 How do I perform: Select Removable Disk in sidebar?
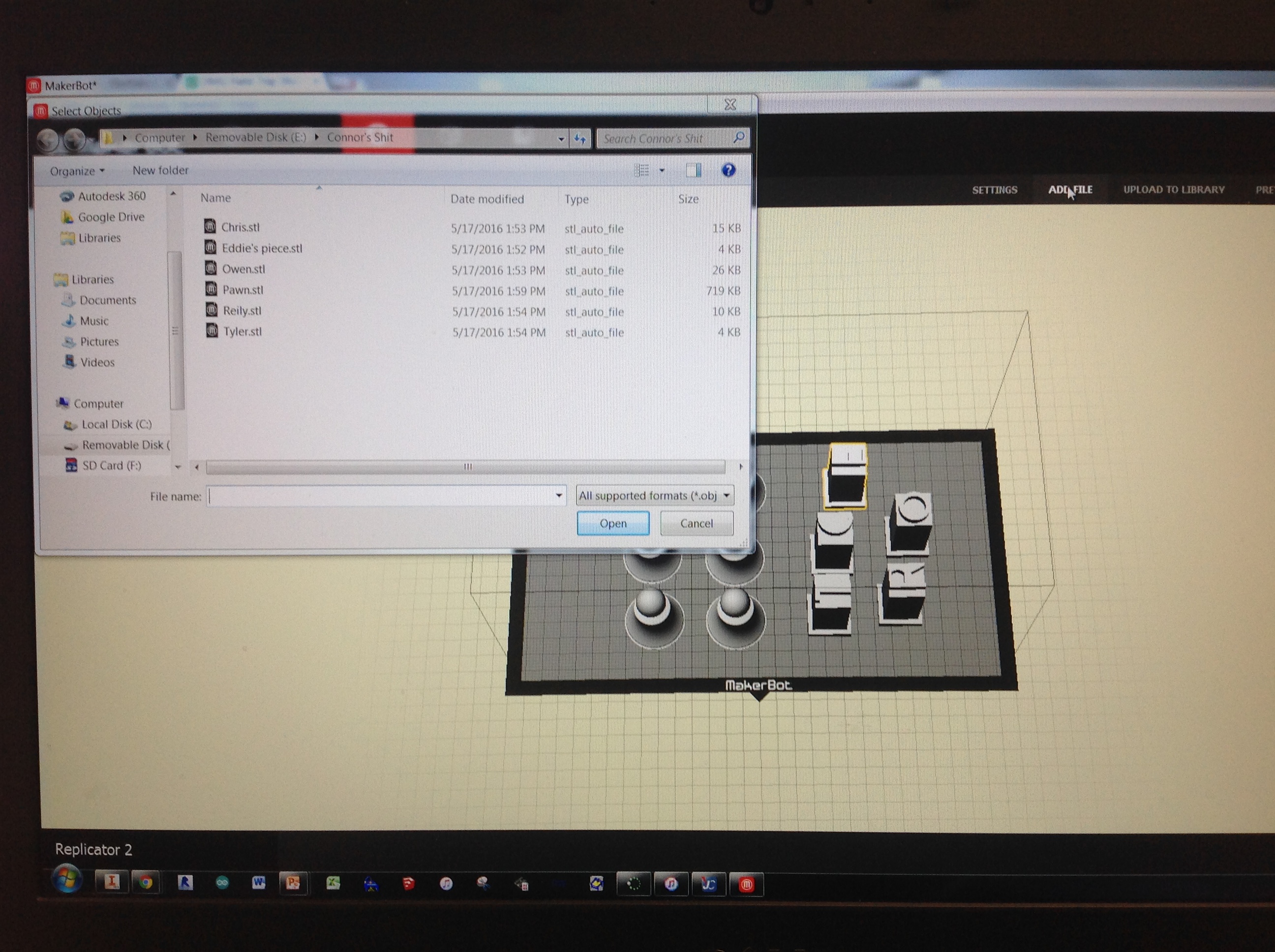117,445
